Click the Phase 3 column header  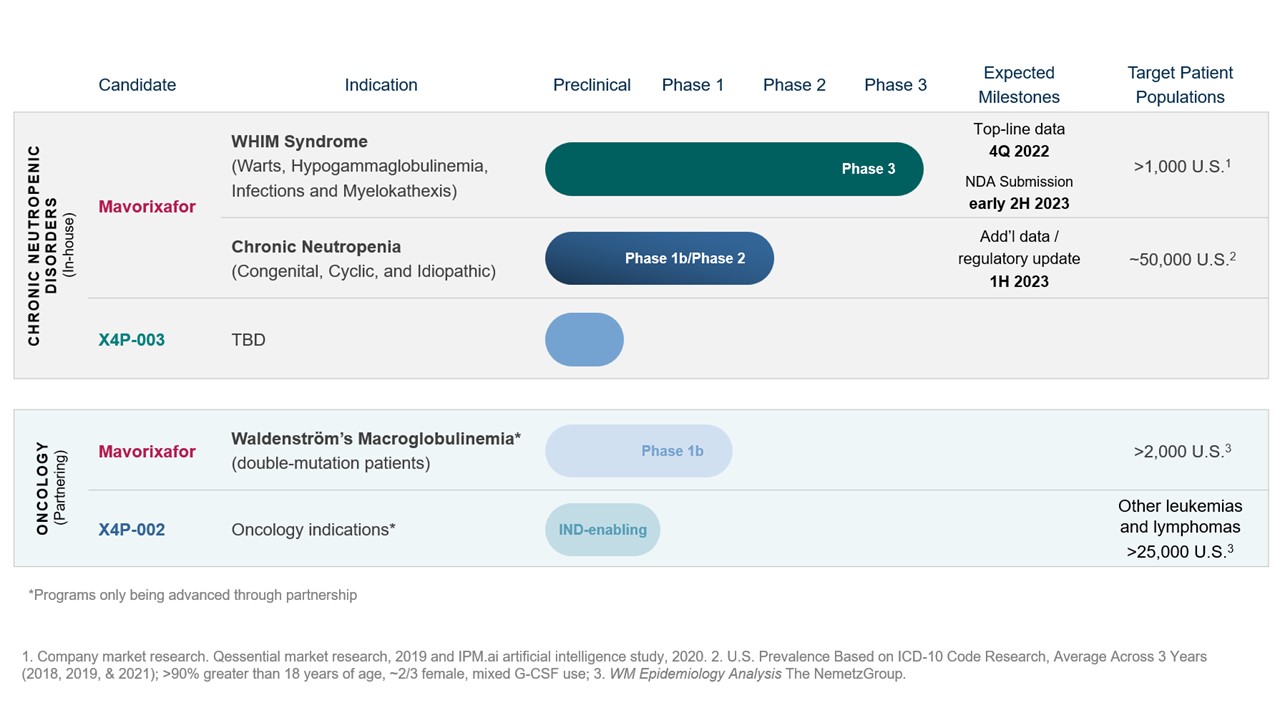(895, 85)
